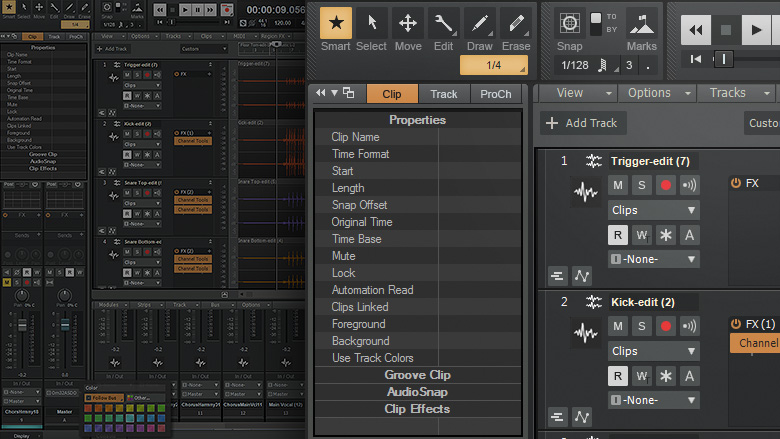Open Clips edit filter dropdown on Kick-edit
The image size is (780, 439).
[x=654, y=351]
